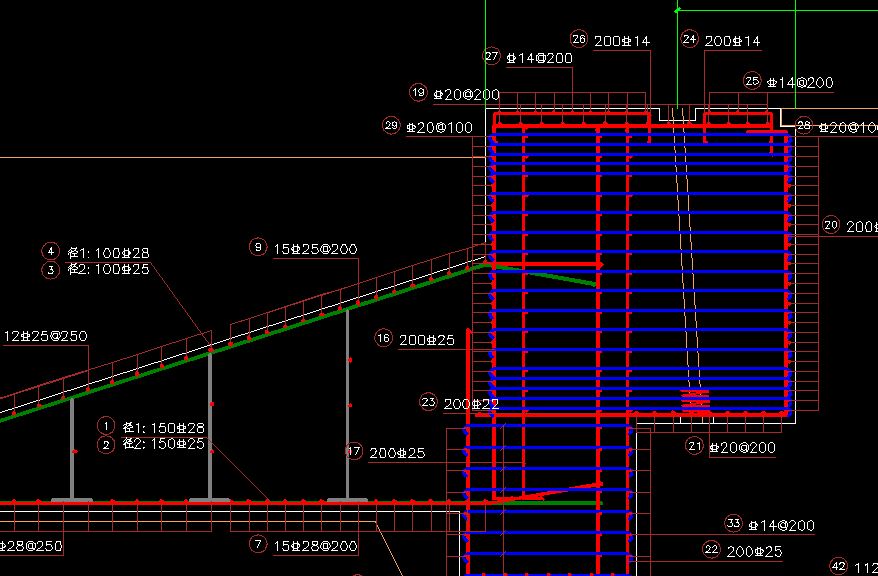Pick the circled number 24 callout

click(x=689, y=39)
